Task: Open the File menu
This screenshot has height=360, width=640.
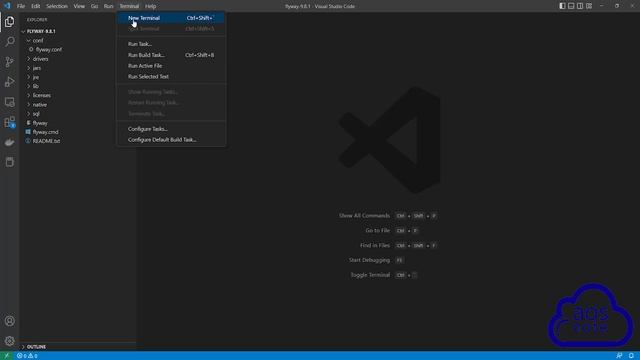Action: 21,6
